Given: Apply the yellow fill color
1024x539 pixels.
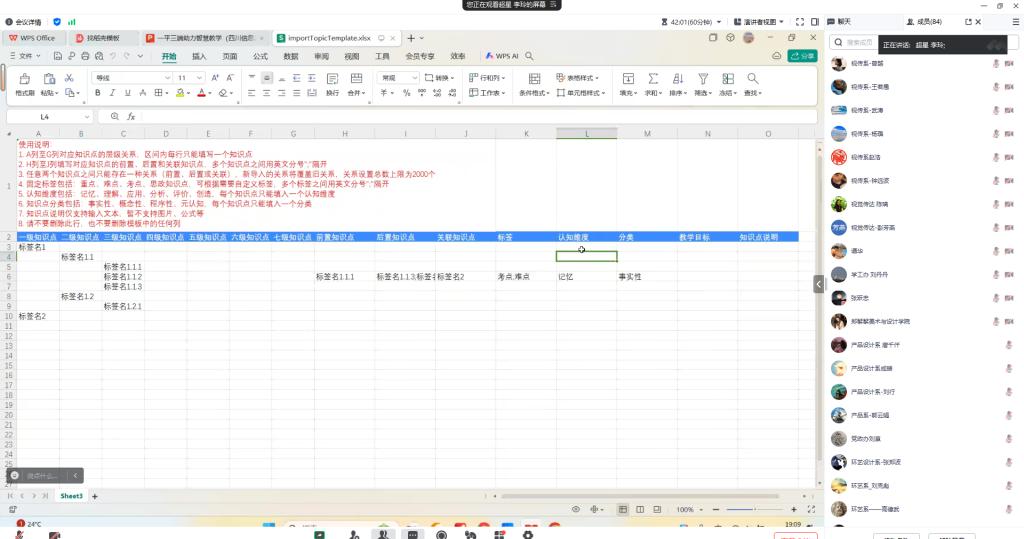Looking at the screenshot, I should [180, 93].
